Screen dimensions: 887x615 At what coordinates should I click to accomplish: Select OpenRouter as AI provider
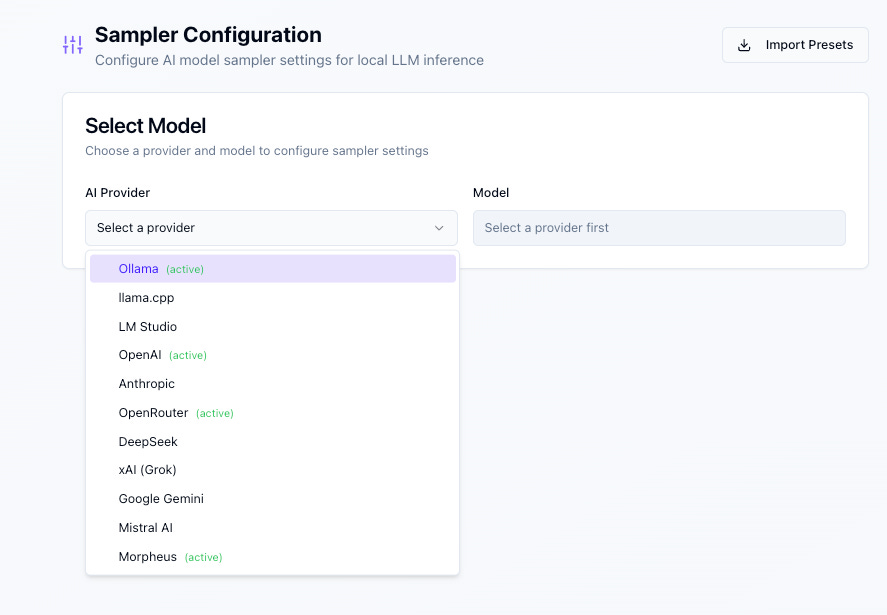(153, 413)
